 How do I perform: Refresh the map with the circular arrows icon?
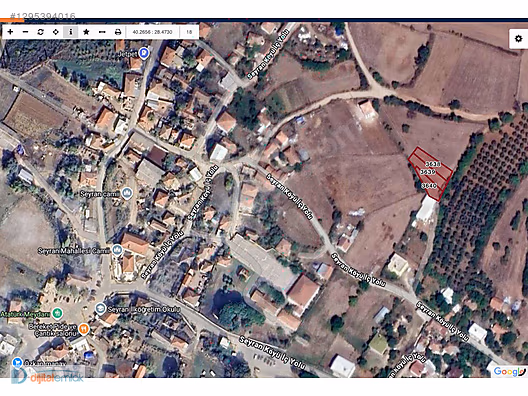pos(41,32)
